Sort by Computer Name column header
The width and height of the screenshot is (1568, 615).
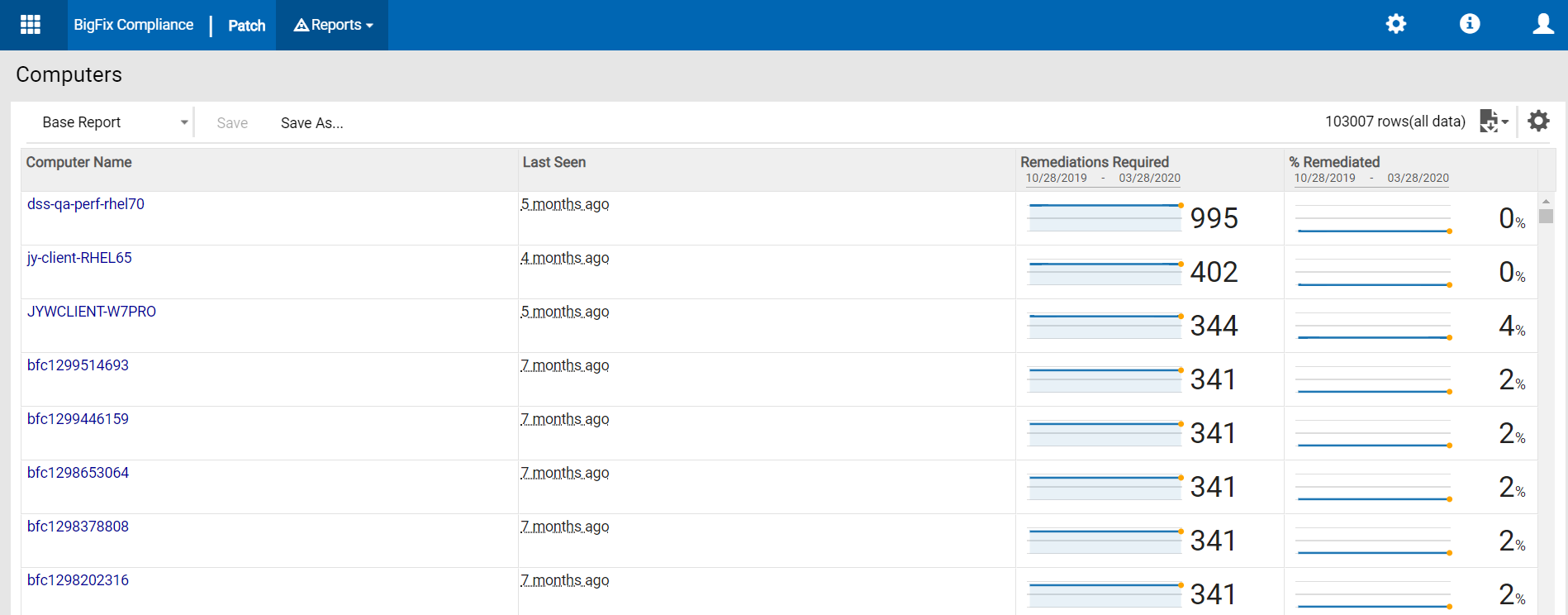click(x=78, y=162)
